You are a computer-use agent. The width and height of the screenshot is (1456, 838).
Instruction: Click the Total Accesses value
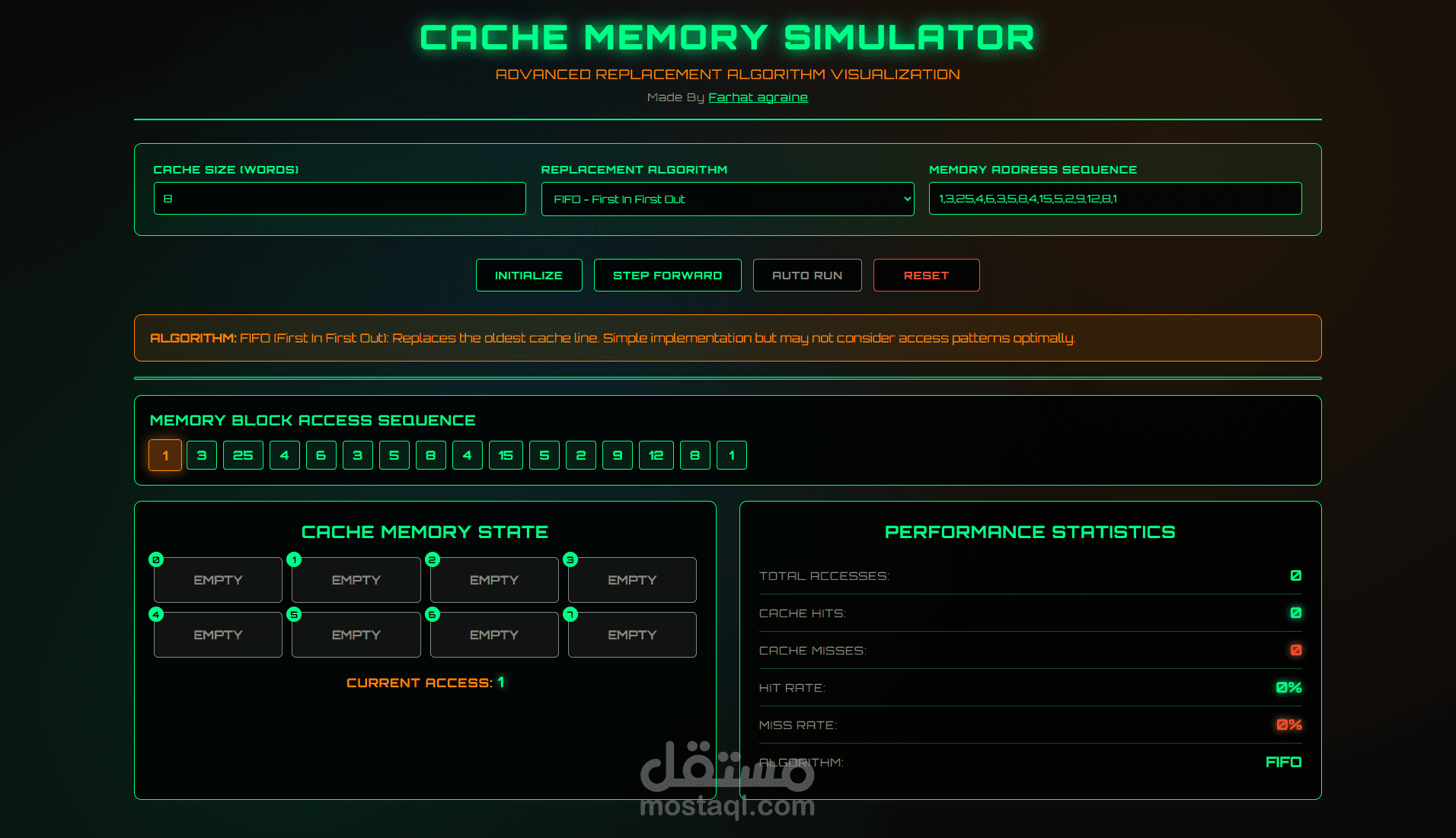click(1296, 575)
